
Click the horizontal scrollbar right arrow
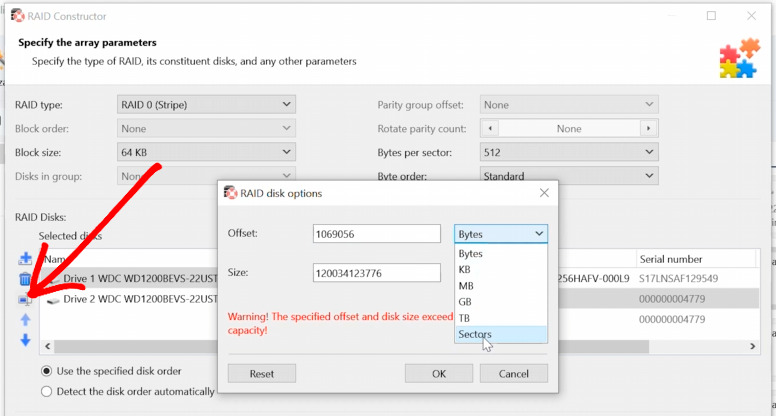(x=753, y=346)
